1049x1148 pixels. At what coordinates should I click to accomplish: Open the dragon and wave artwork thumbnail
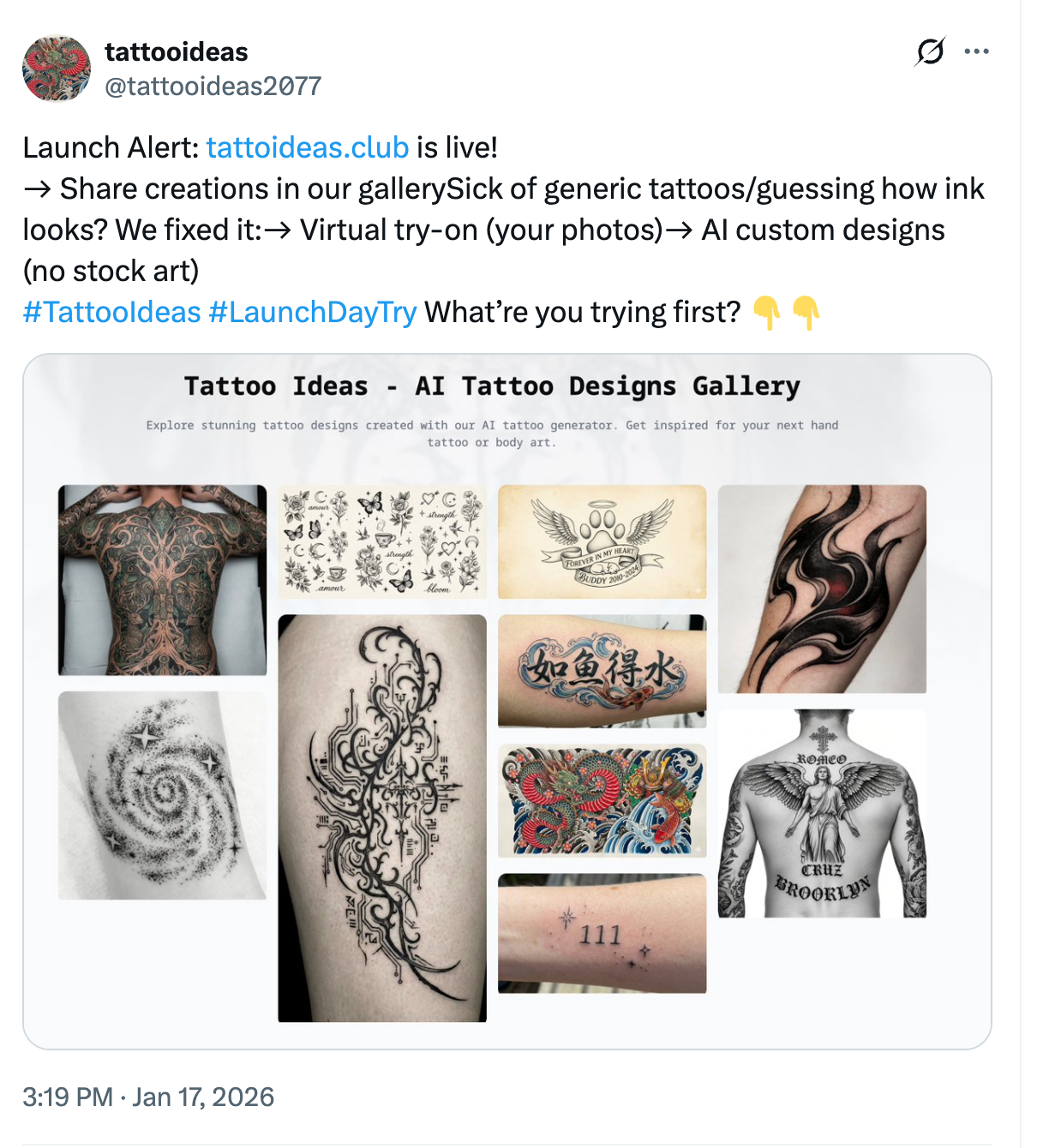[602, 800]
